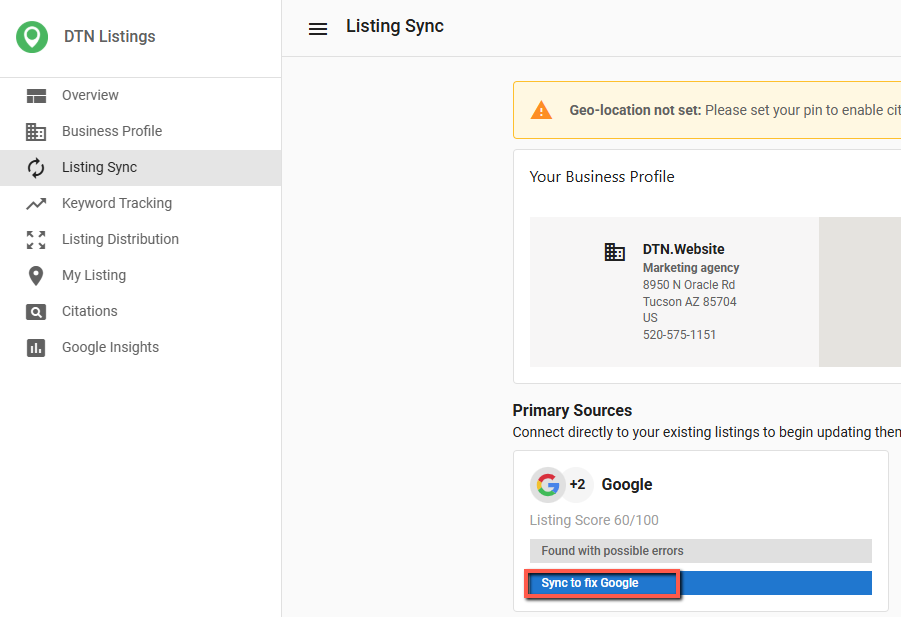The image size is (901, 617).
Task: Open Overview in the sidebar
Action: 140,95
